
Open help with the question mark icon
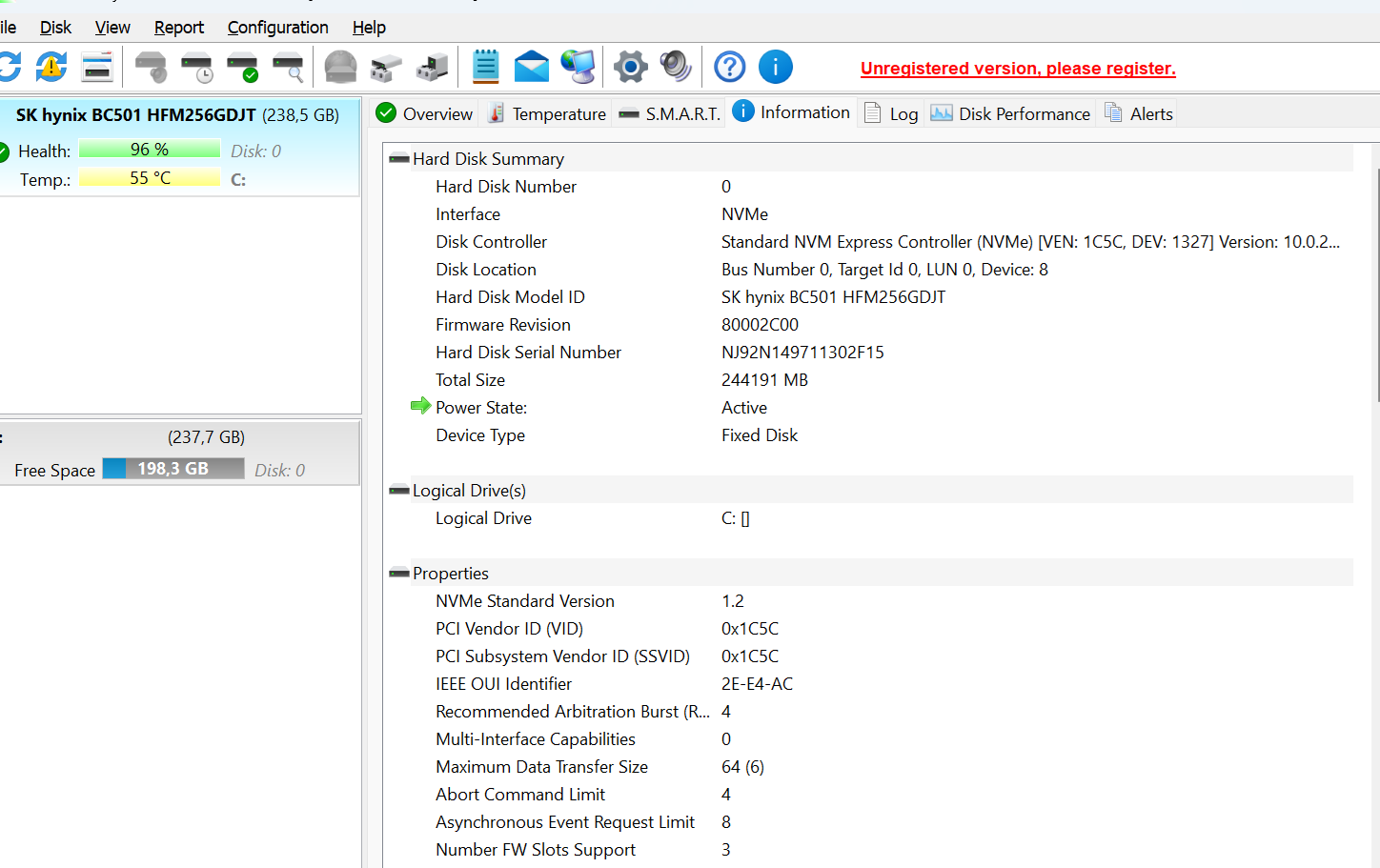tap(730, 67)
